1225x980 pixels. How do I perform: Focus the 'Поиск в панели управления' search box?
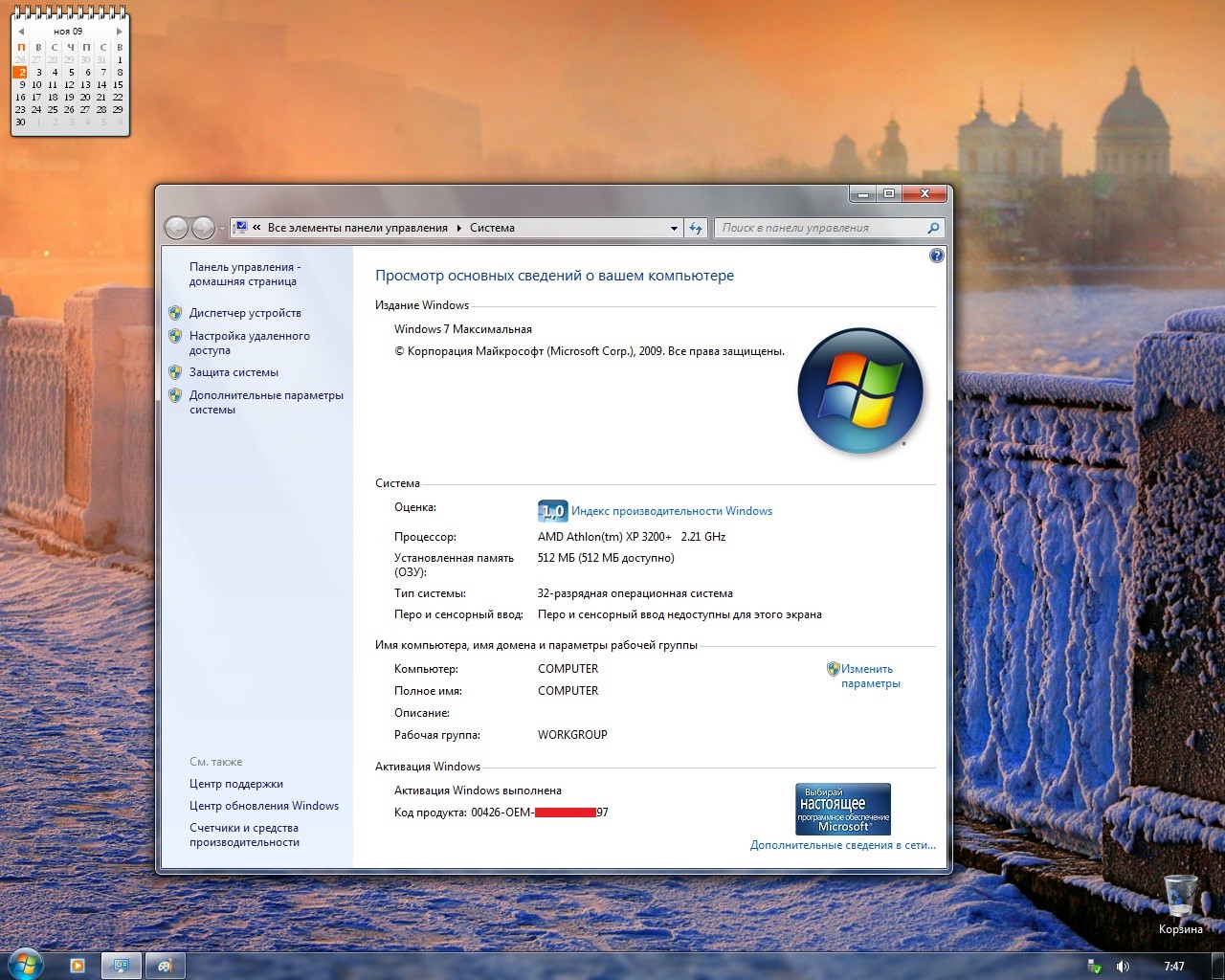click(829, 228)
